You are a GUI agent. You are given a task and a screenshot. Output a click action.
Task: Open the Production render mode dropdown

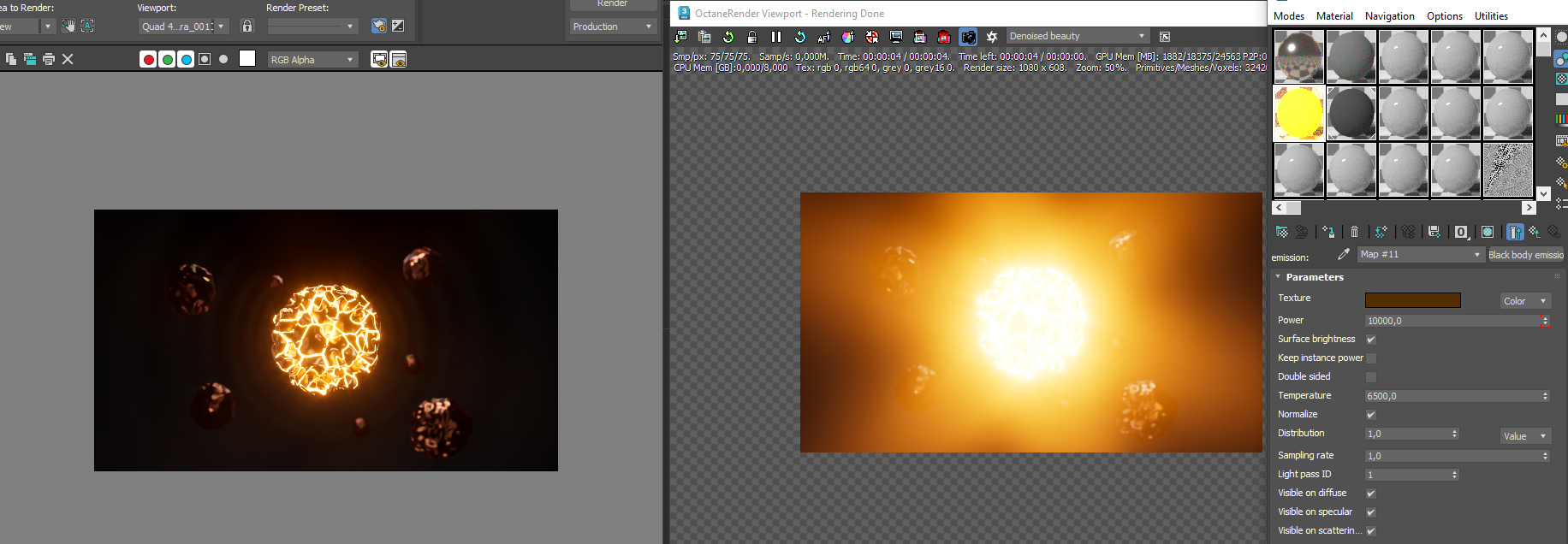coord(613,27)
